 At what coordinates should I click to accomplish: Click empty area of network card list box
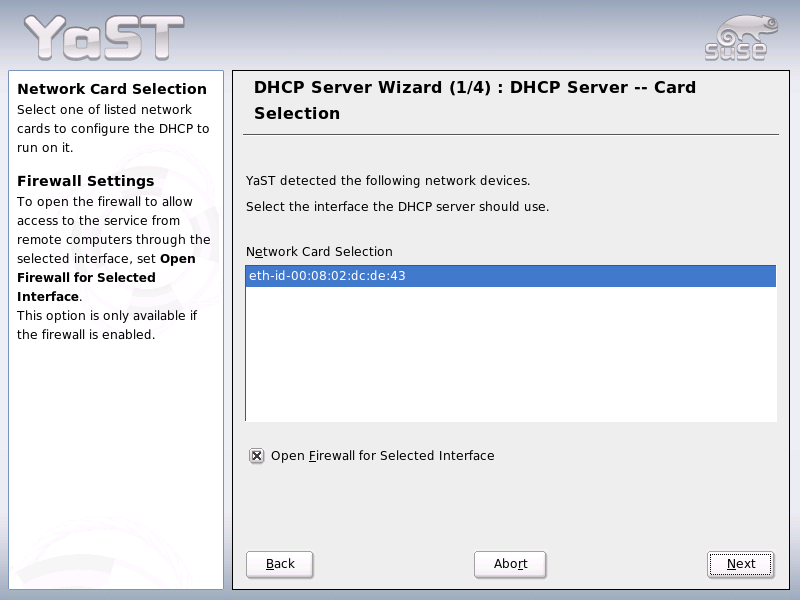click(x=510, y=354)
